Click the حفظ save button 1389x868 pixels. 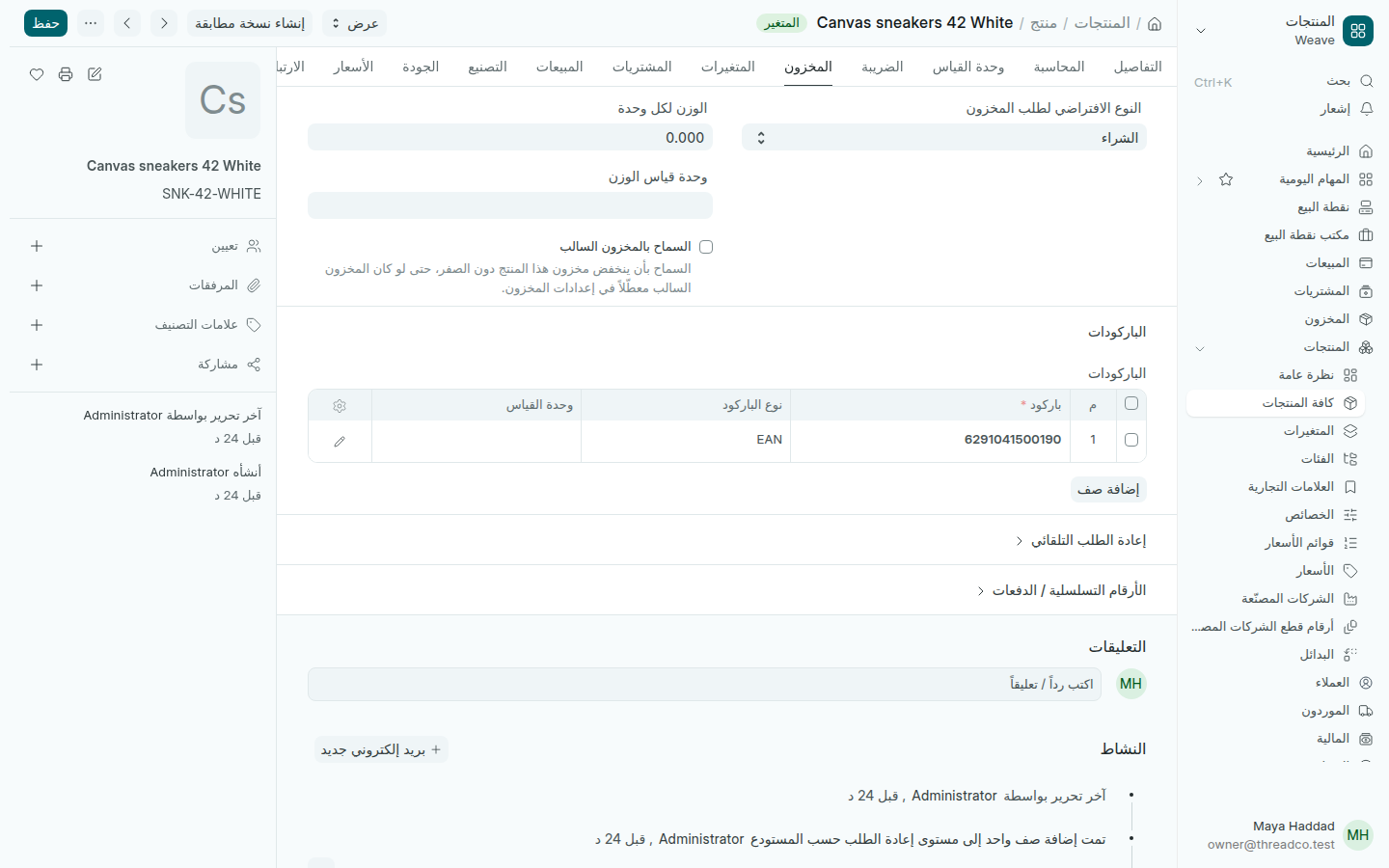[x=45, y=23]
